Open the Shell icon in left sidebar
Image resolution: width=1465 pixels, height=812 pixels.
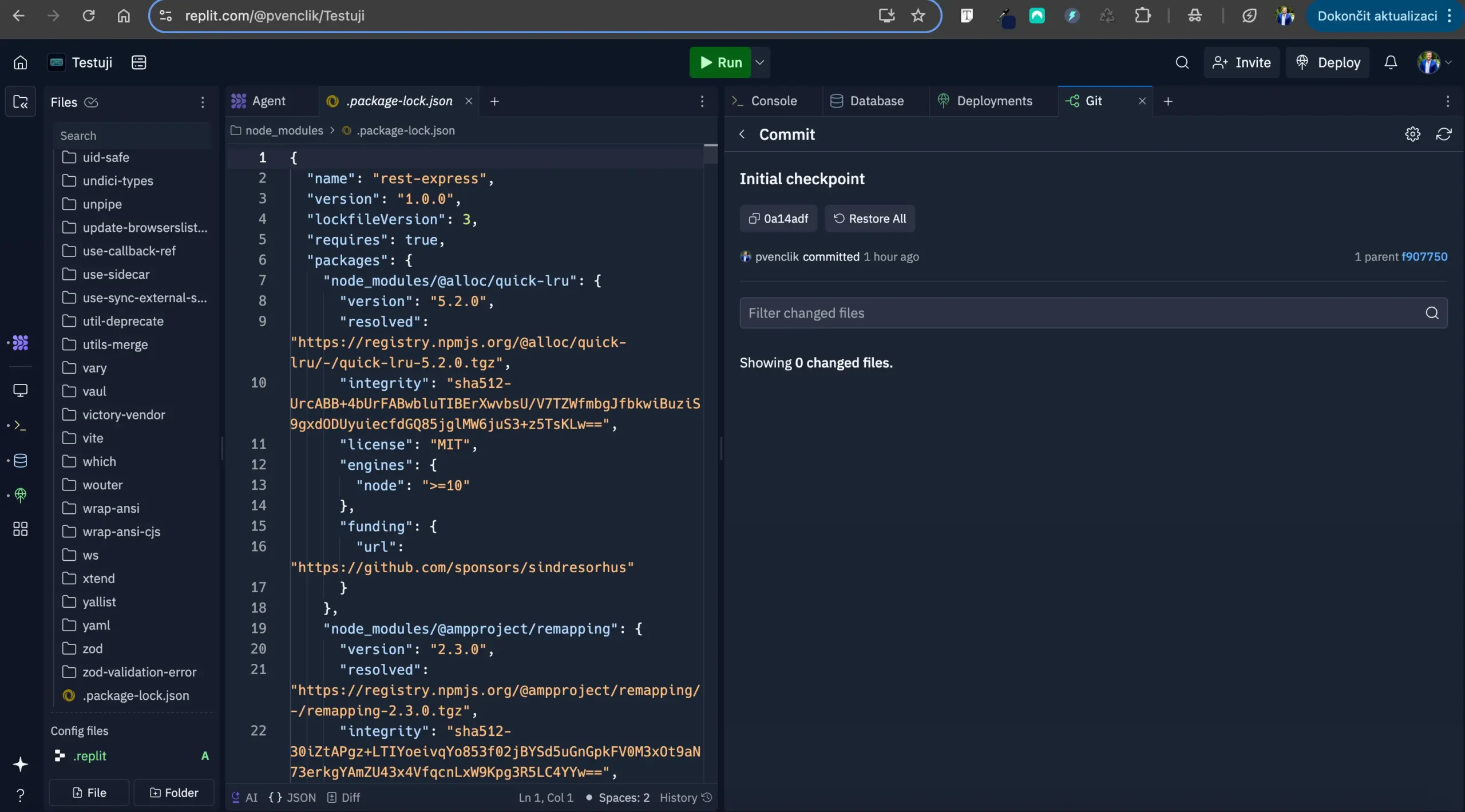(x=21, y=425)
